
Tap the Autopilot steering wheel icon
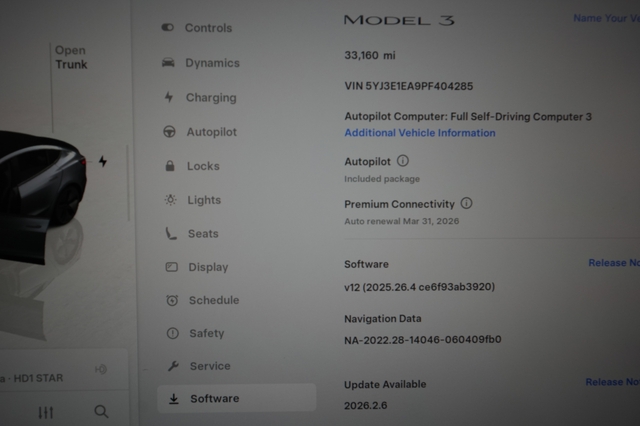[x=169, y=132]
